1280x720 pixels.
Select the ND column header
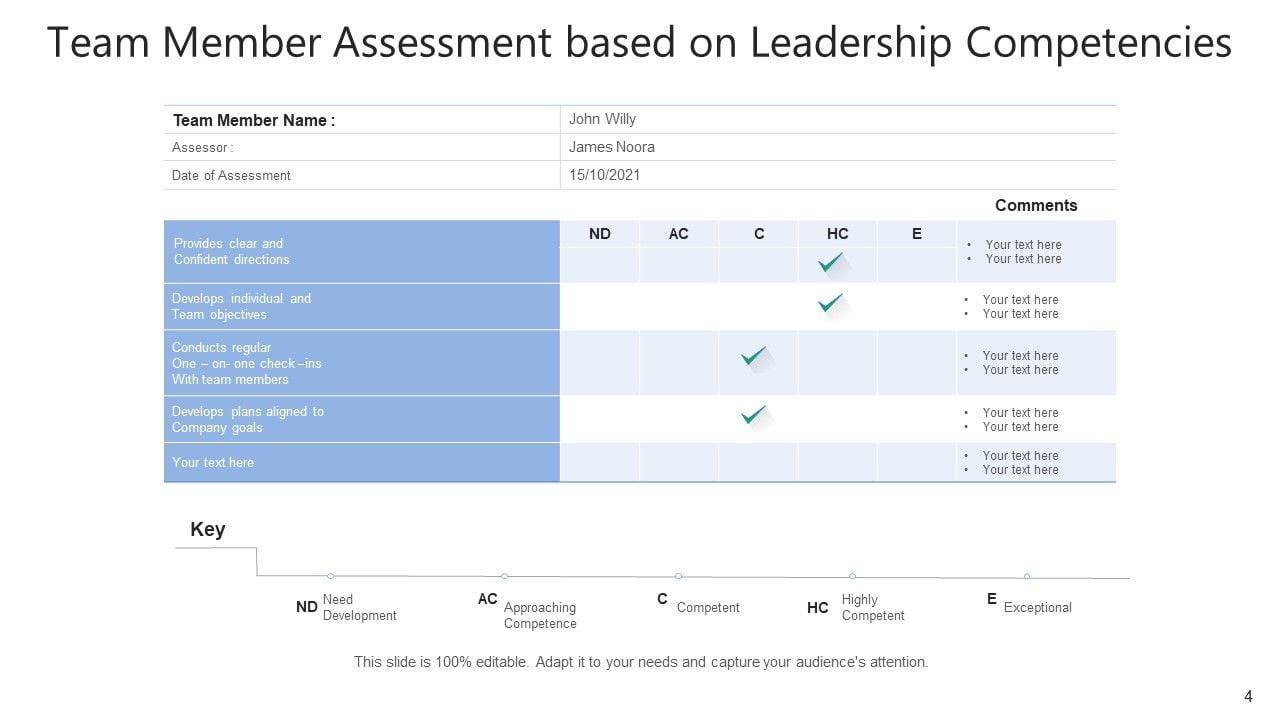pyautogui.click(x=600, y=234)
